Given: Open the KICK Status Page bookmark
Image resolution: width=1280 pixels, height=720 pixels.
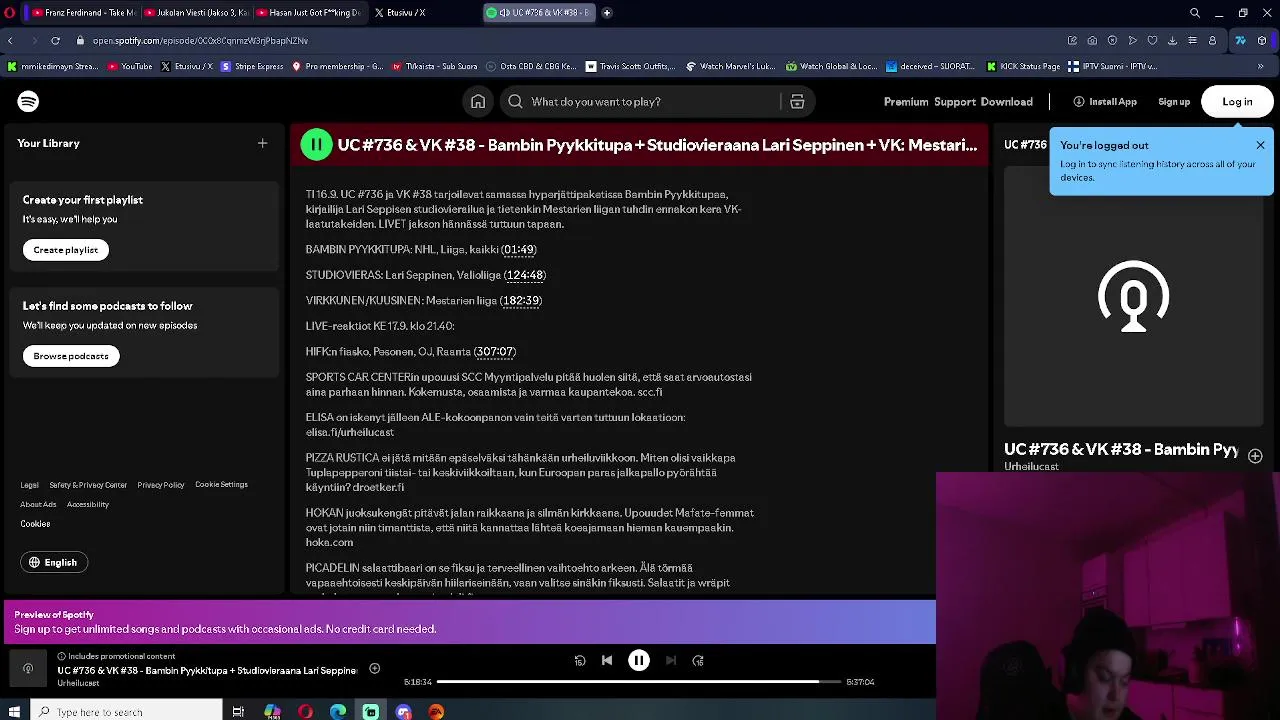Looking at the screenshot, I should 1023,66.
